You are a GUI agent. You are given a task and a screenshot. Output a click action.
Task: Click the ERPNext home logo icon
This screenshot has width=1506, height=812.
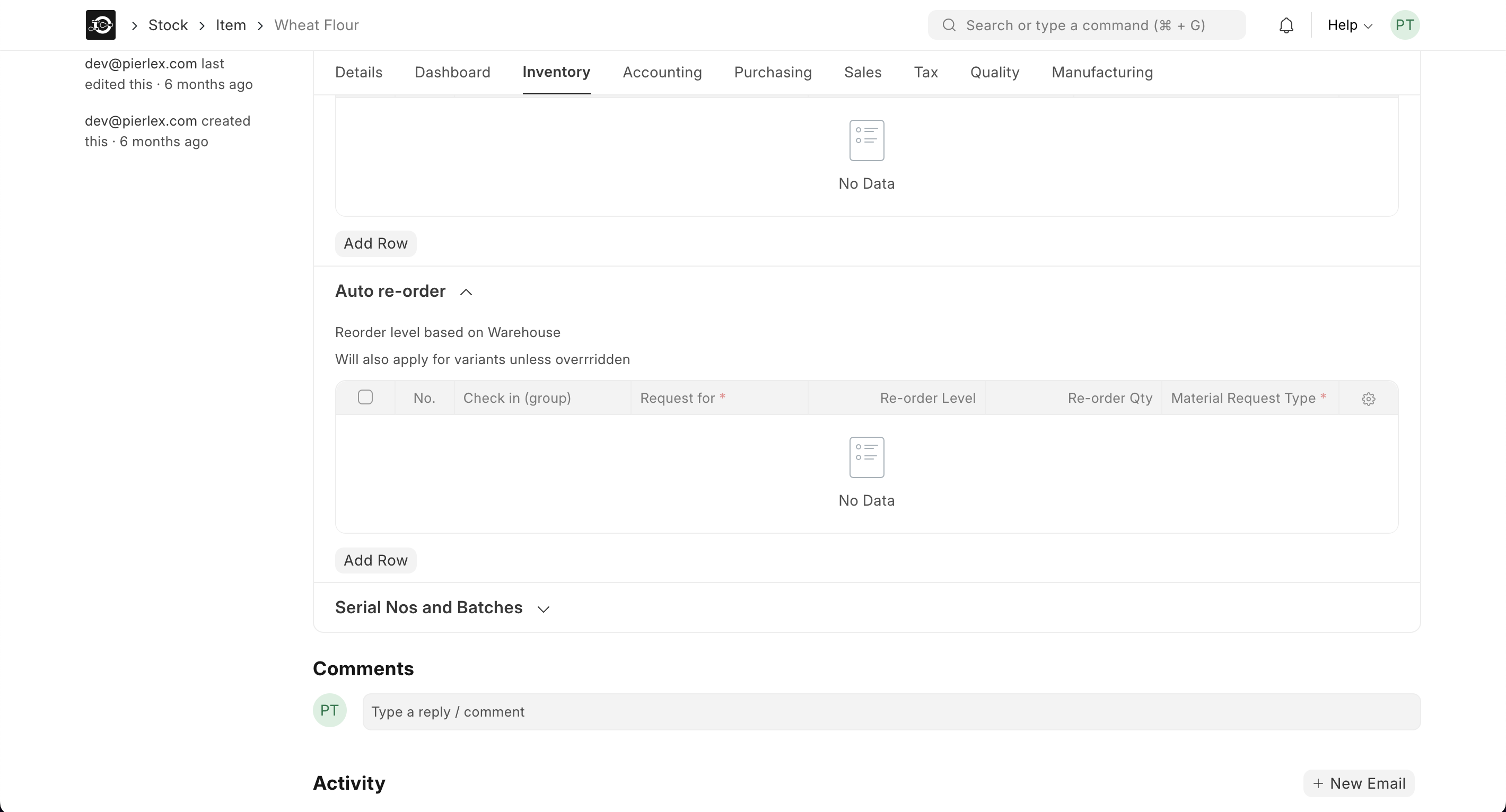tap(101, 25)
